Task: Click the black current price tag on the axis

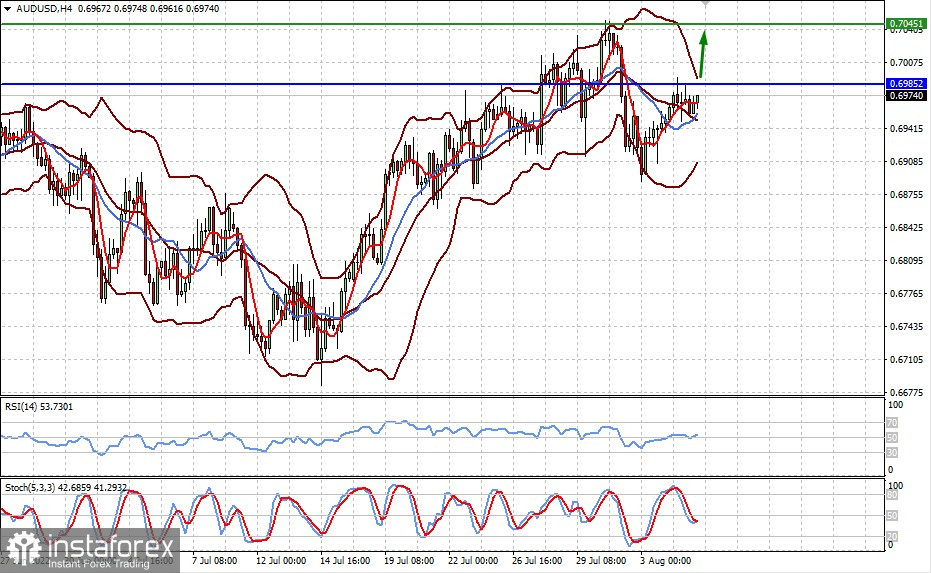Action: (906, 95)
